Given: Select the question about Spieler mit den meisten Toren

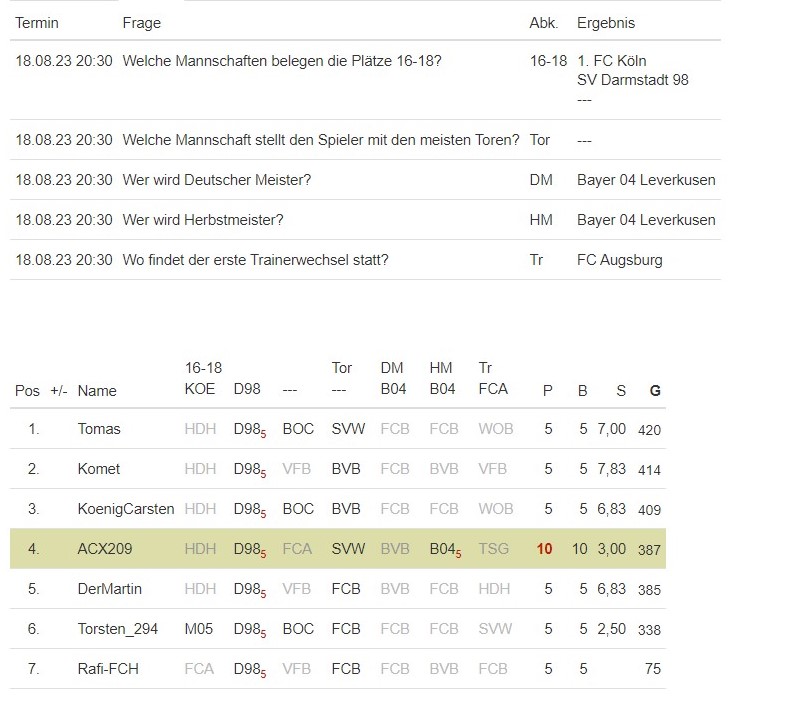Looking at the screenshot, I should tap(321, 140).
